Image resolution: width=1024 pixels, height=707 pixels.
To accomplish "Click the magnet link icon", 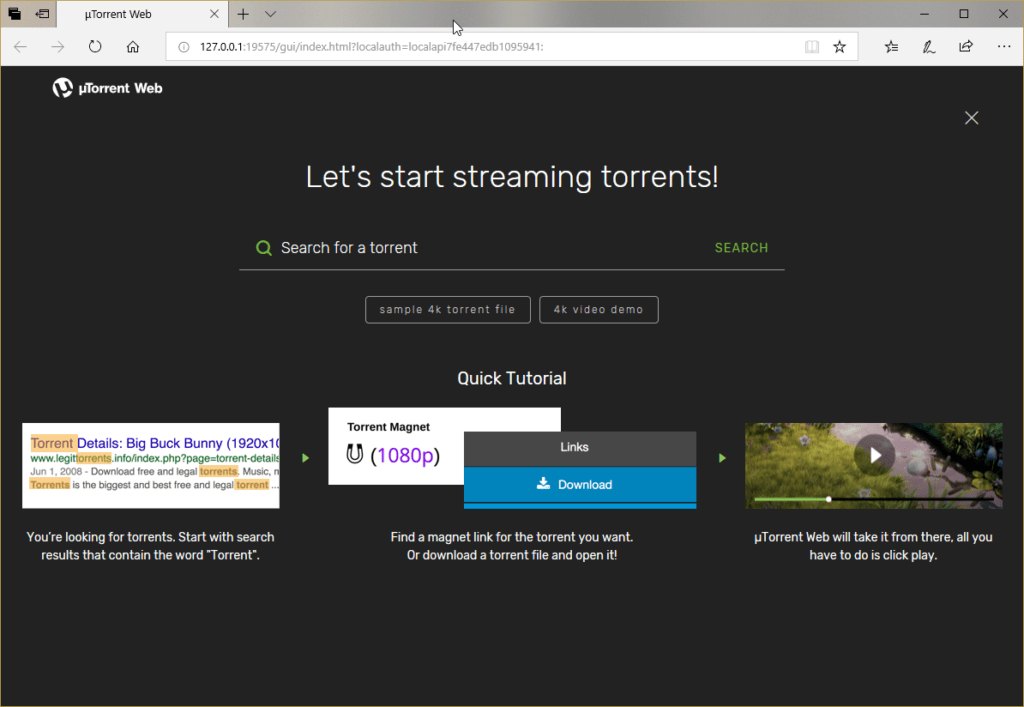I will [x=354, y=455].
